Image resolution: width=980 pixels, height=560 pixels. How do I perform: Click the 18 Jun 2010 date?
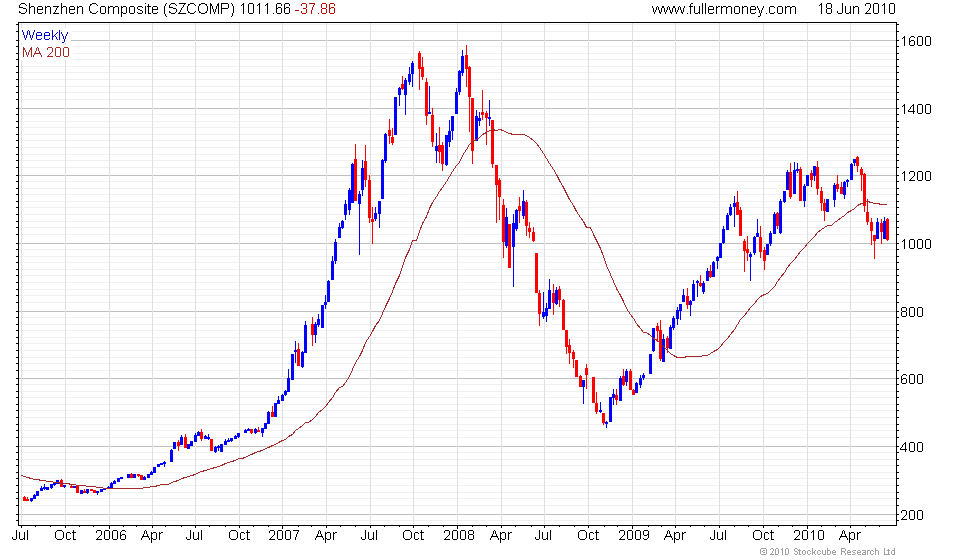click(856, 9)
